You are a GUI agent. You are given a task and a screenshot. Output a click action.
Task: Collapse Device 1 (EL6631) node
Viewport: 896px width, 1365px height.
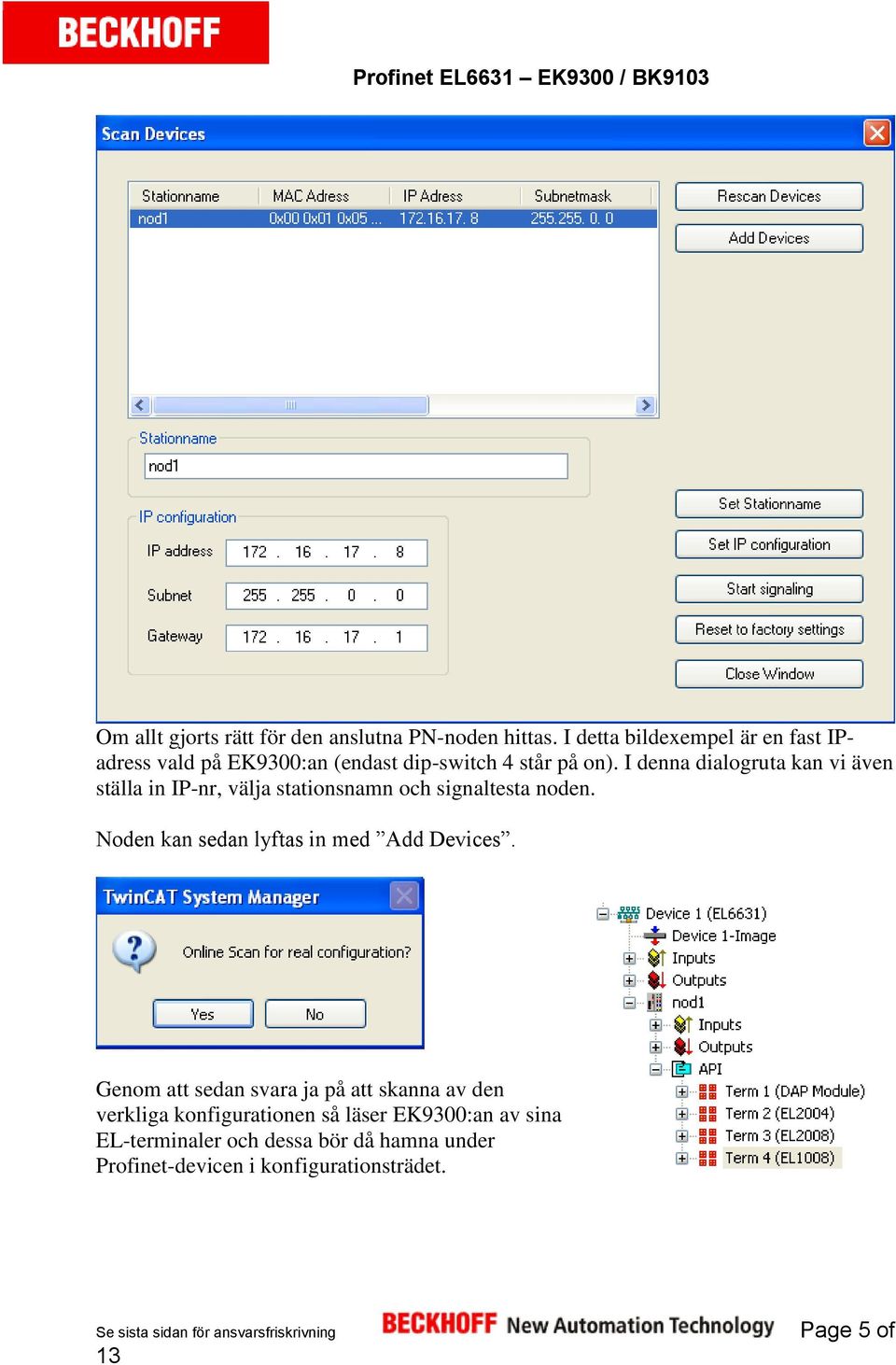coord(603,913)
